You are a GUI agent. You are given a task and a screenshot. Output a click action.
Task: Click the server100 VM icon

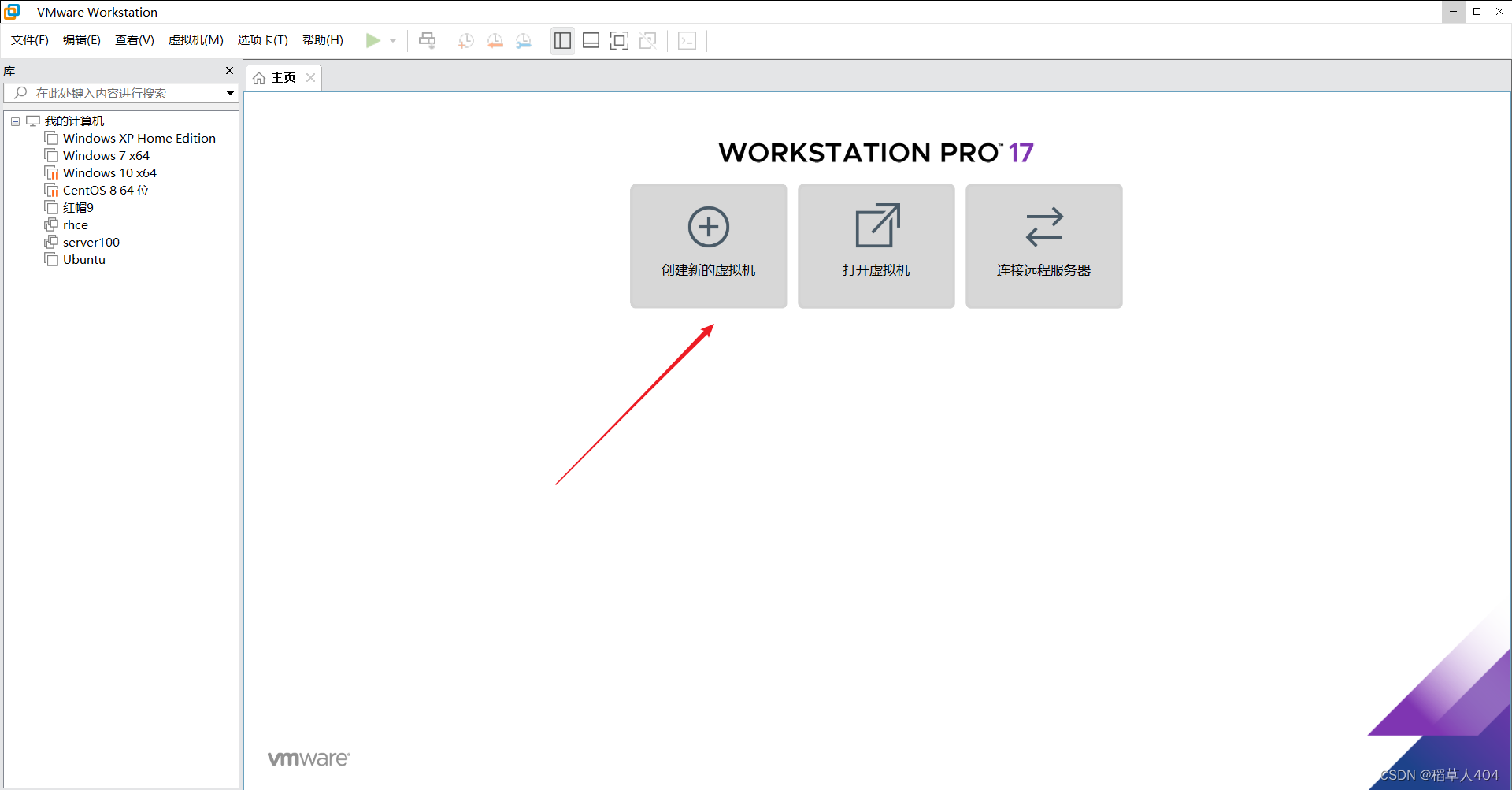pyautogui.click(x=51, y=243)
